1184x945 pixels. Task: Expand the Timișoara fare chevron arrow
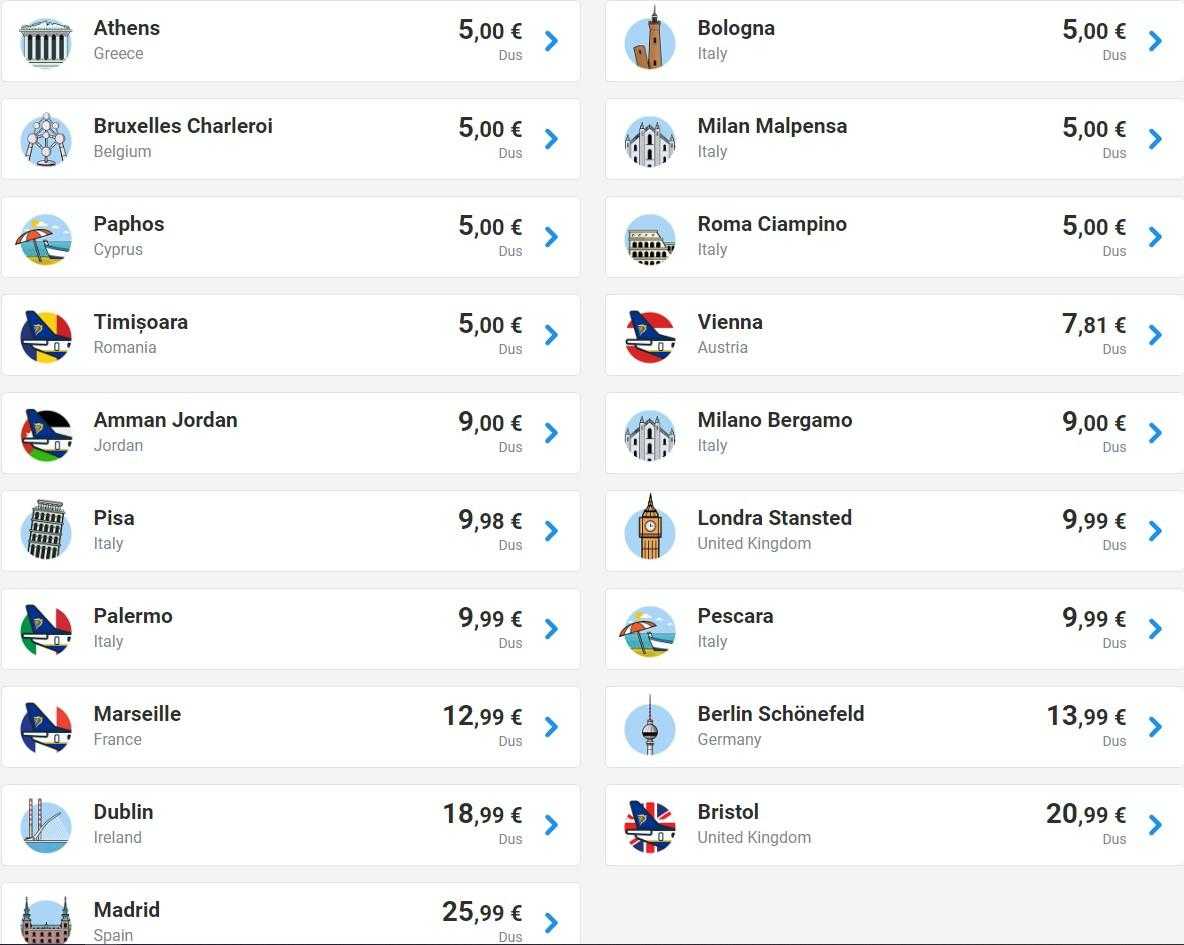(x=551, y=335)
